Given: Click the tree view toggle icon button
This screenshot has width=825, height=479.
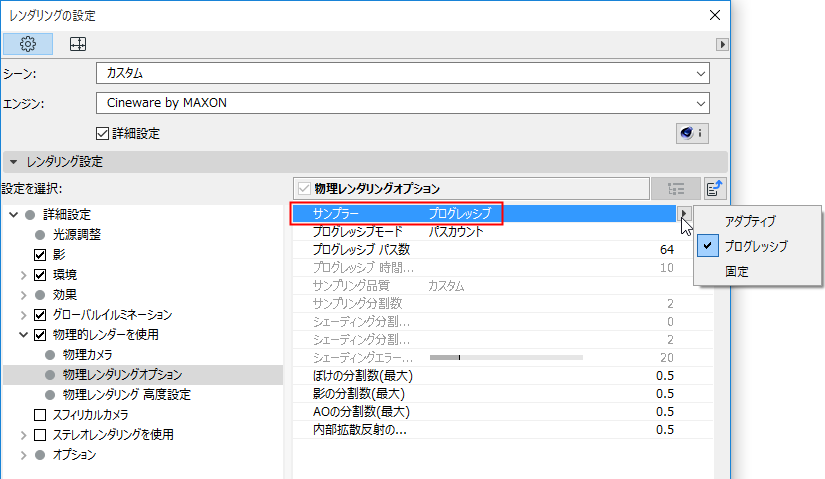Looking at the screenshot, I should coord(676,188).
